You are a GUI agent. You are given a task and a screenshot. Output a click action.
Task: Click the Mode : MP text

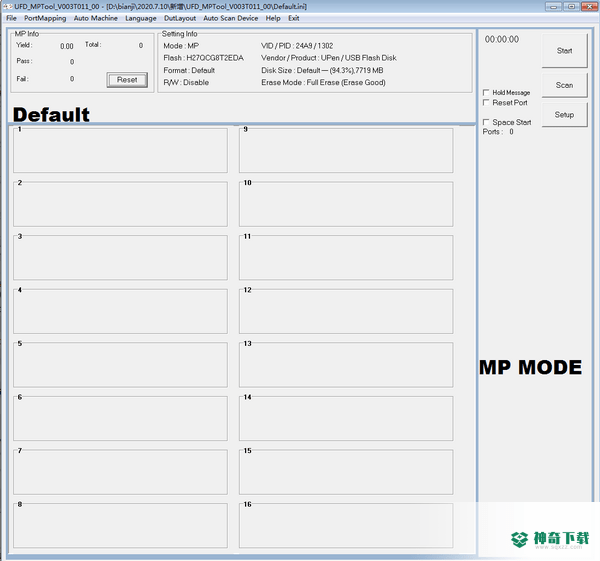tap(181, 46)
